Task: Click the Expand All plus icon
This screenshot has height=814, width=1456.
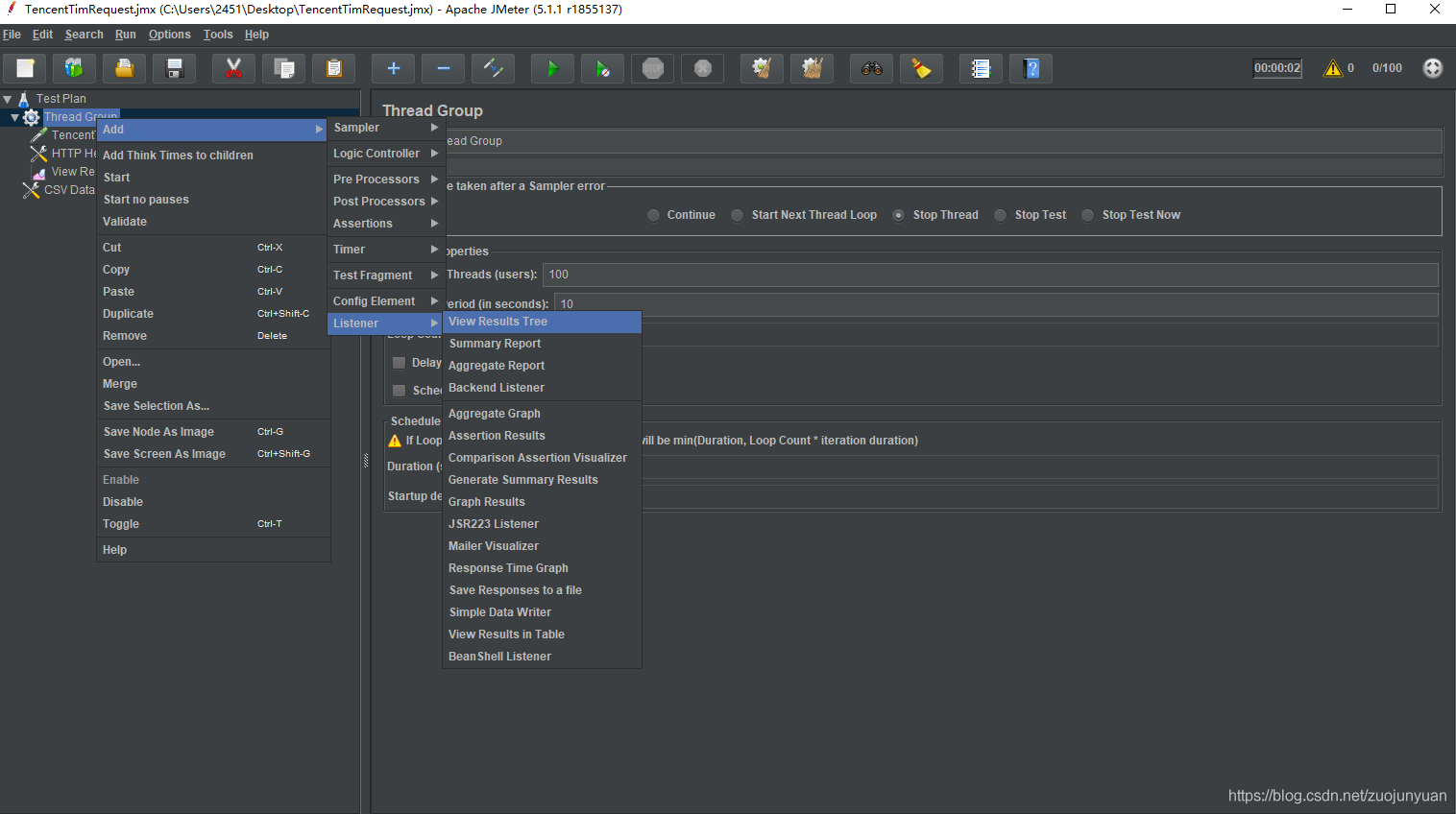Action: 393,68
